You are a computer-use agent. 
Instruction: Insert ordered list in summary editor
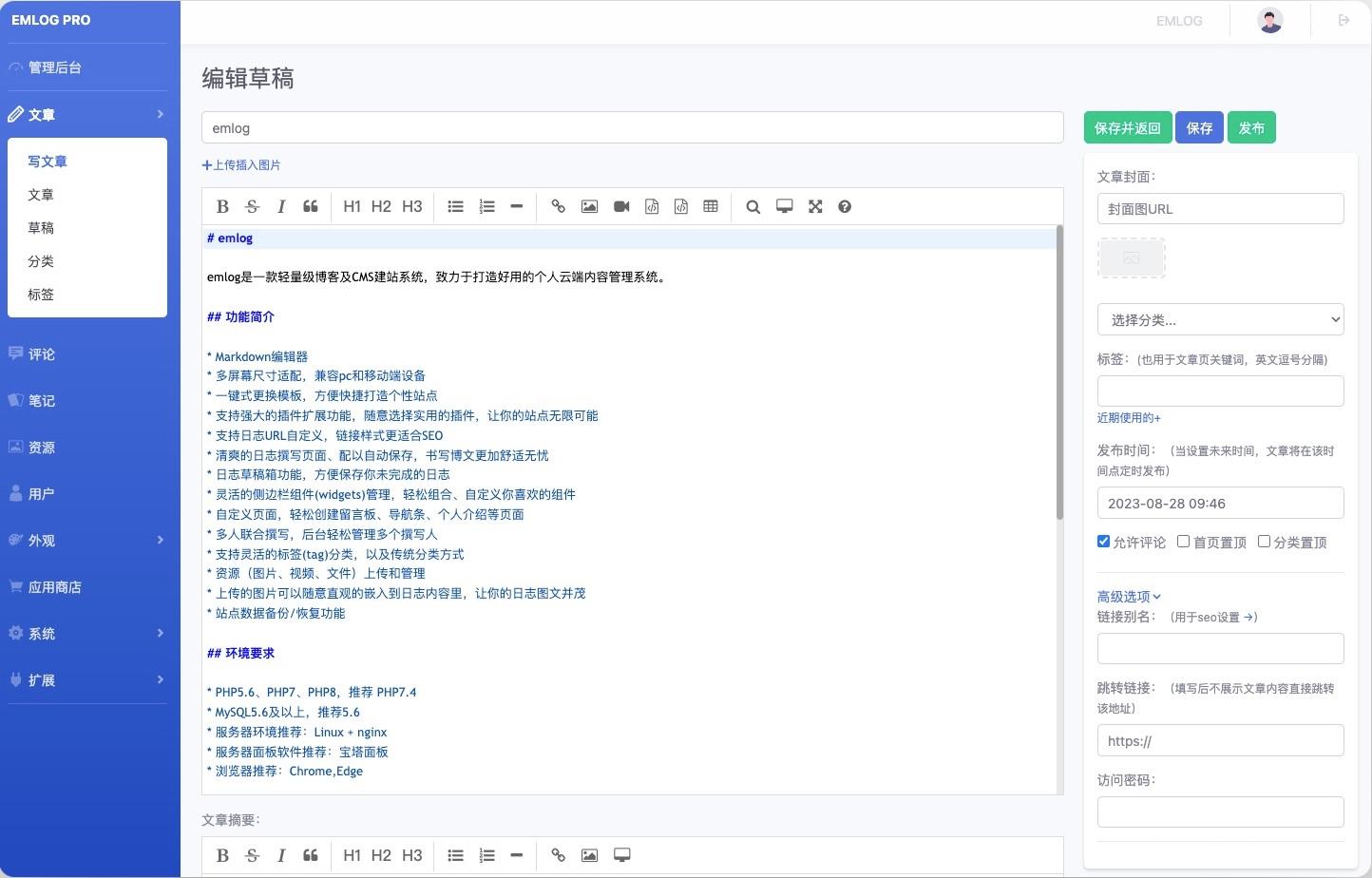pos(486,855)
